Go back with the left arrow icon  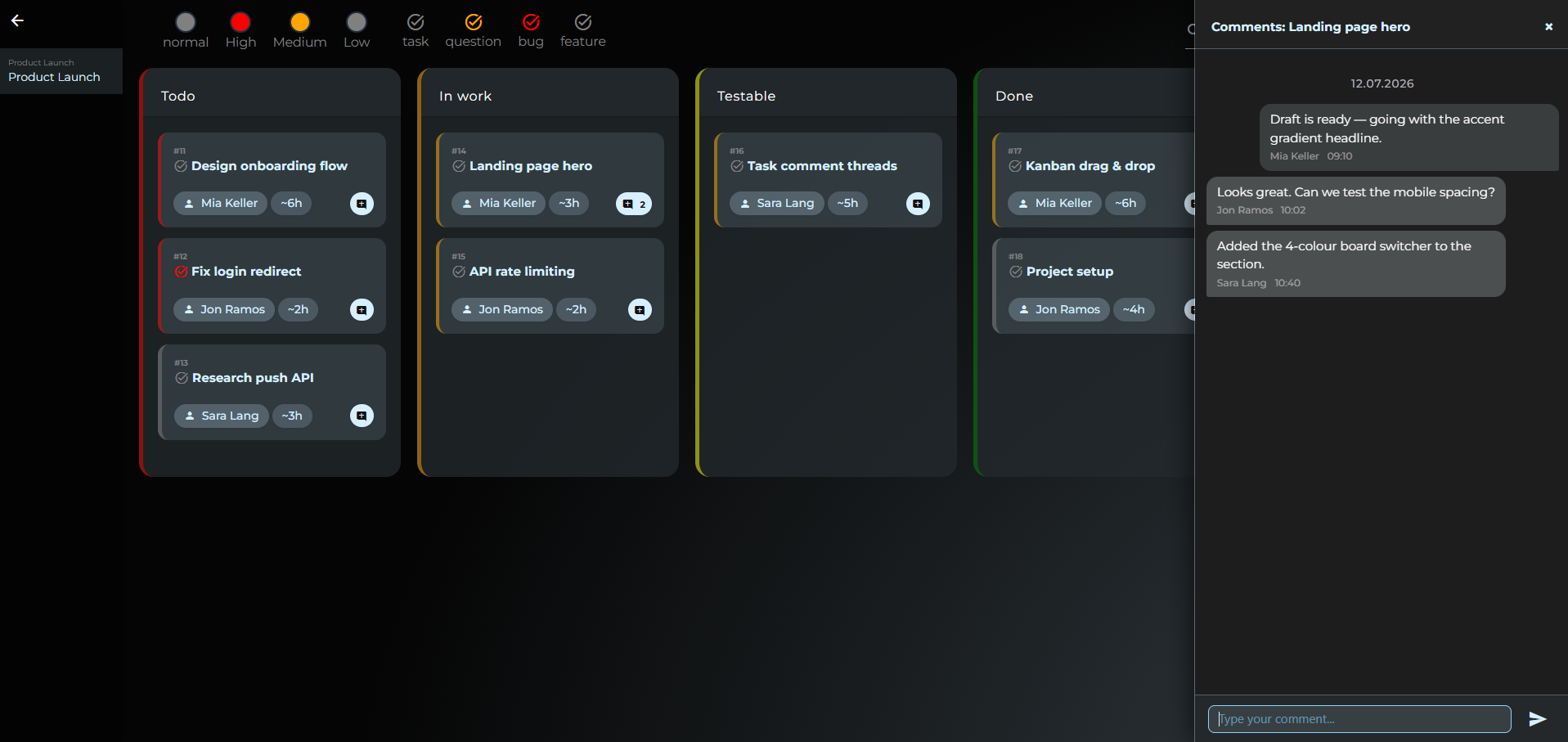click(x=17, y=20)
